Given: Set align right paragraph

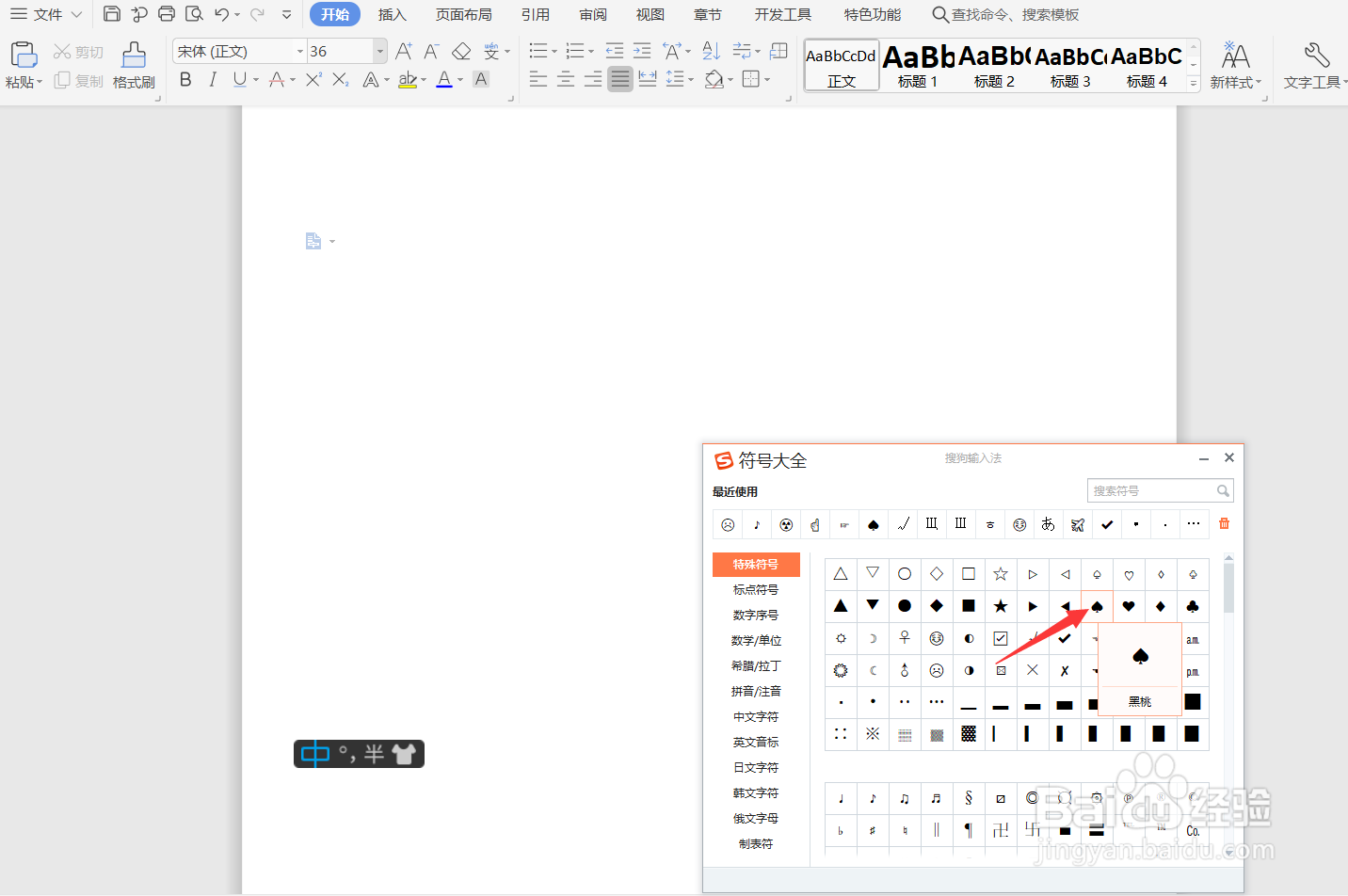Looking at the screenshot, I should coord(593,79).
